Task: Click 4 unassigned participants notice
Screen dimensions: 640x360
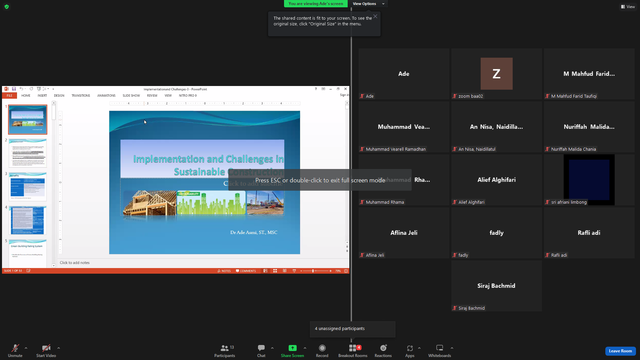Action: click(x=353, y=329)
